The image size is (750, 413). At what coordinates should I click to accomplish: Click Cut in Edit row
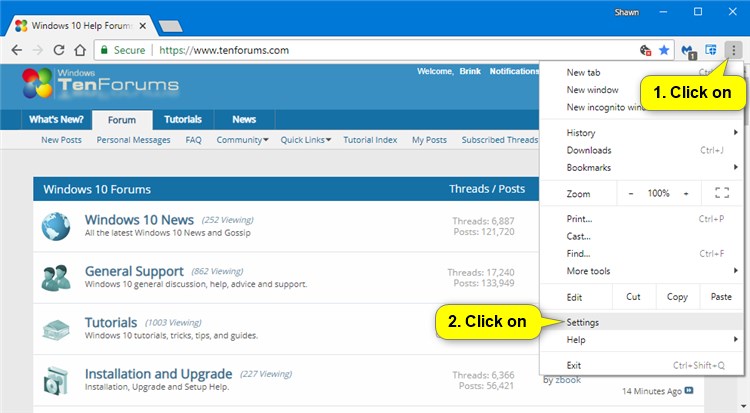pyautogui.click(x=633, y=297)
